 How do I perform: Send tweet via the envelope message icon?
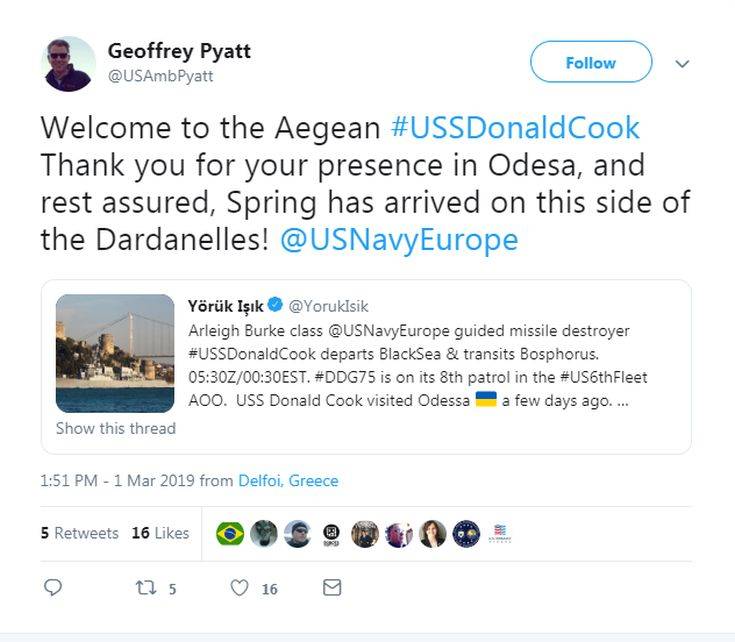(332, 588)
